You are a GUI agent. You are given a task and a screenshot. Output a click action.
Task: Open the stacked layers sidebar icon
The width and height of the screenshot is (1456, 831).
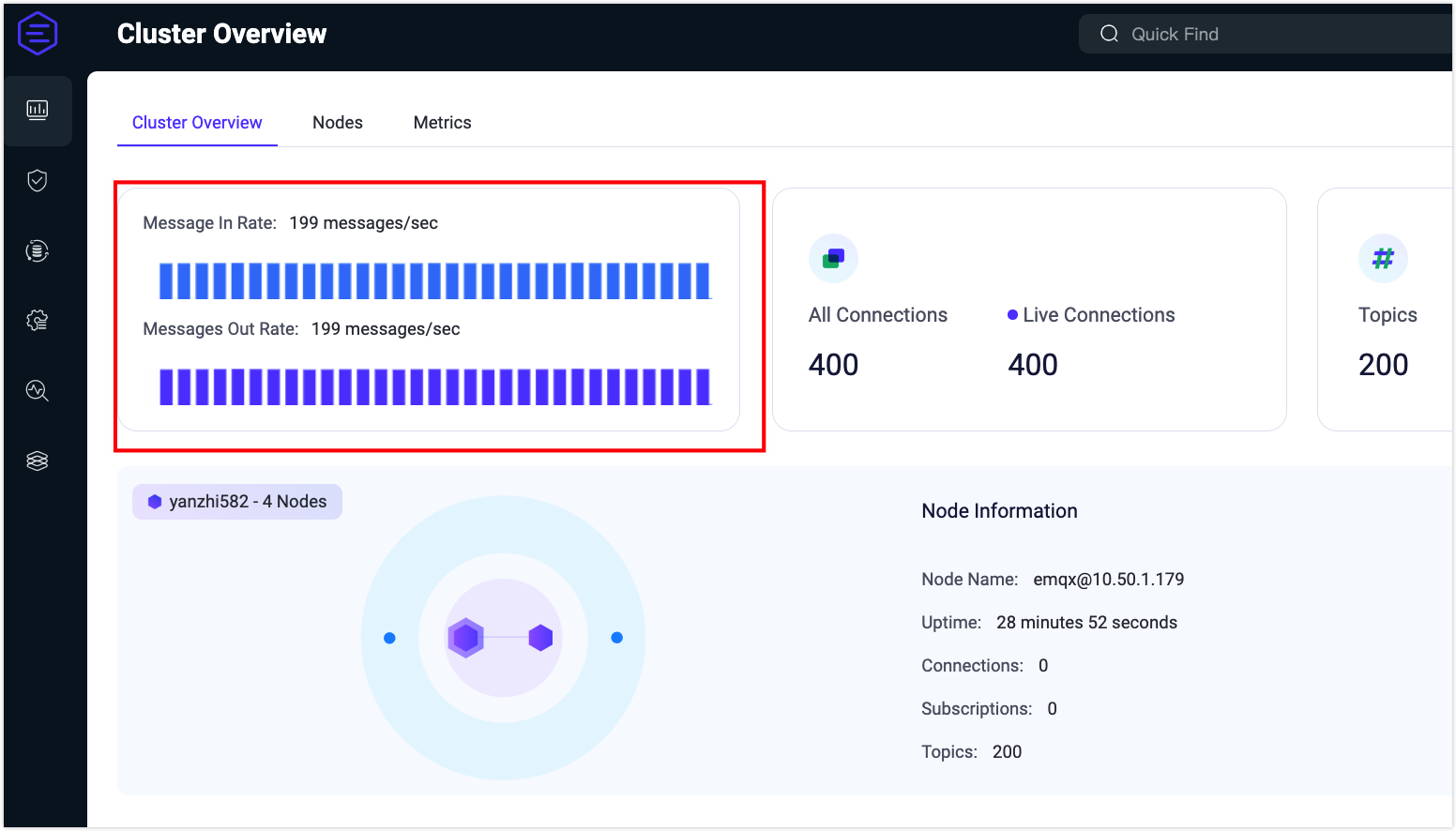pos(38,461)
